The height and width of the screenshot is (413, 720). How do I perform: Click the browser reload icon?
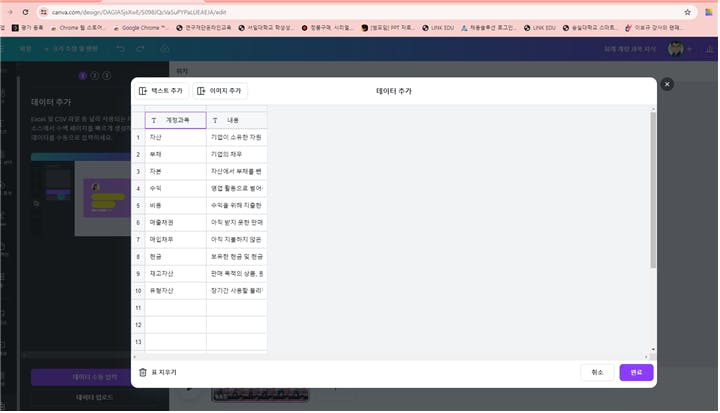coord(25,12)
